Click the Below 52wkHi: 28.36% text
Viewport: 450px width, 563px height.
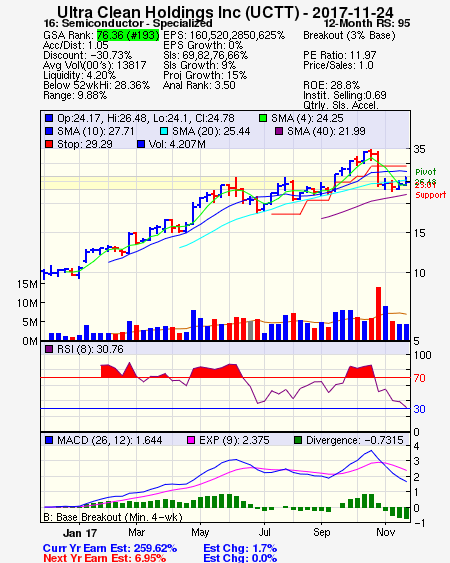(96, 85)
